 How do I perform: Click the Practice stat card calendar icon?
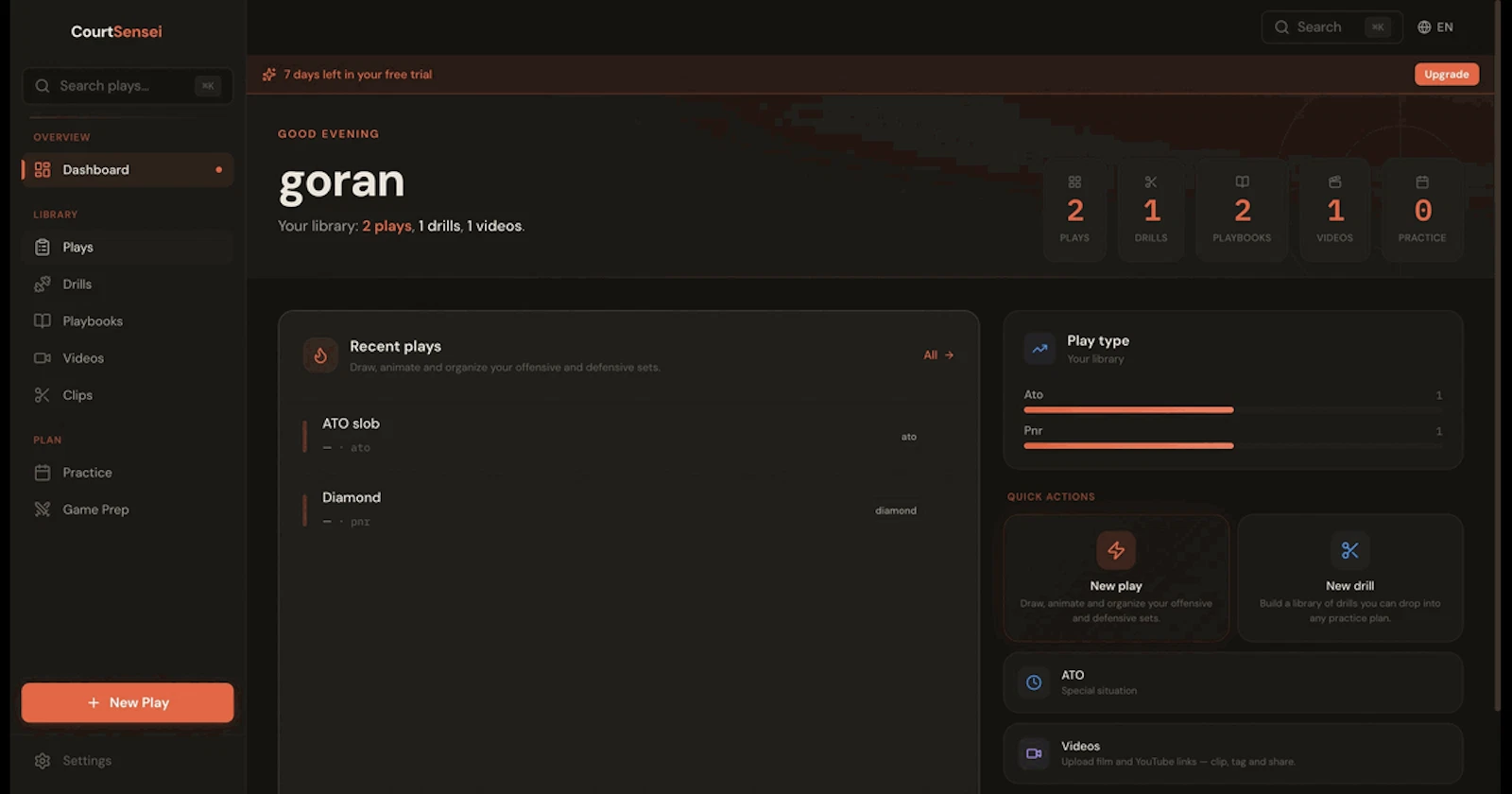(1422, 181)
